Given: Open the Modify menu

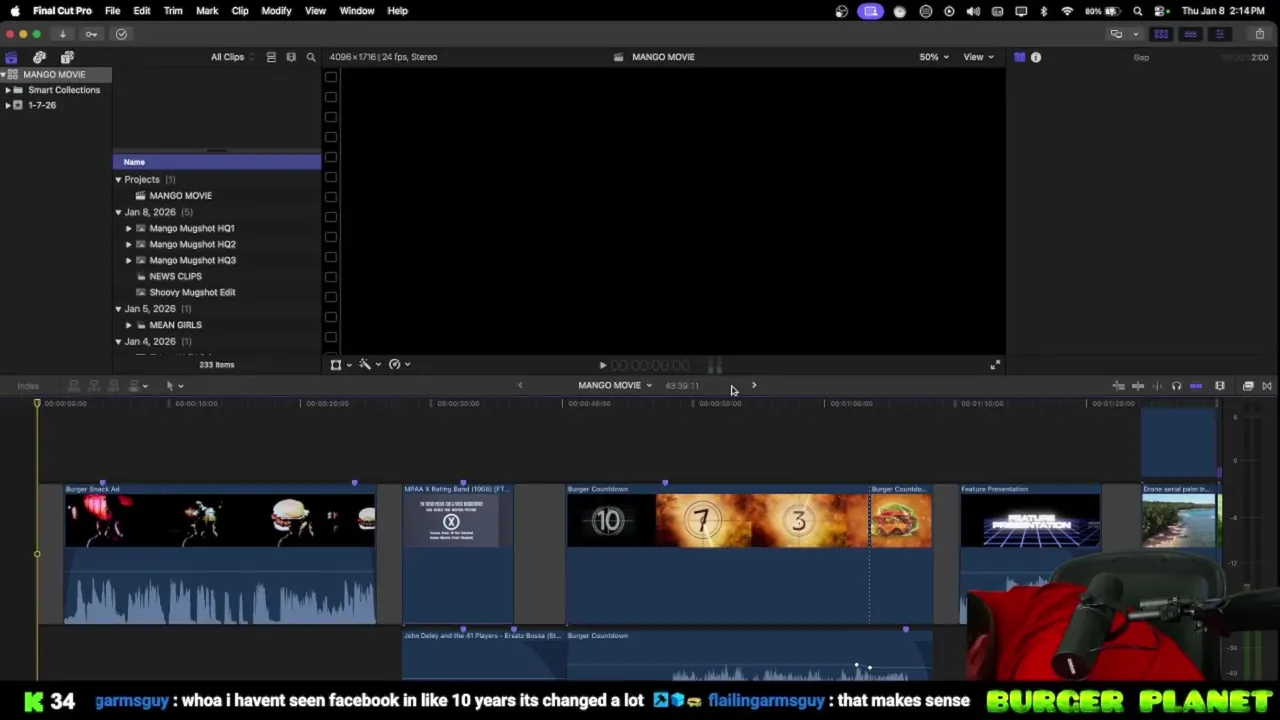Looking at the screenshot, I should point(276,11).
